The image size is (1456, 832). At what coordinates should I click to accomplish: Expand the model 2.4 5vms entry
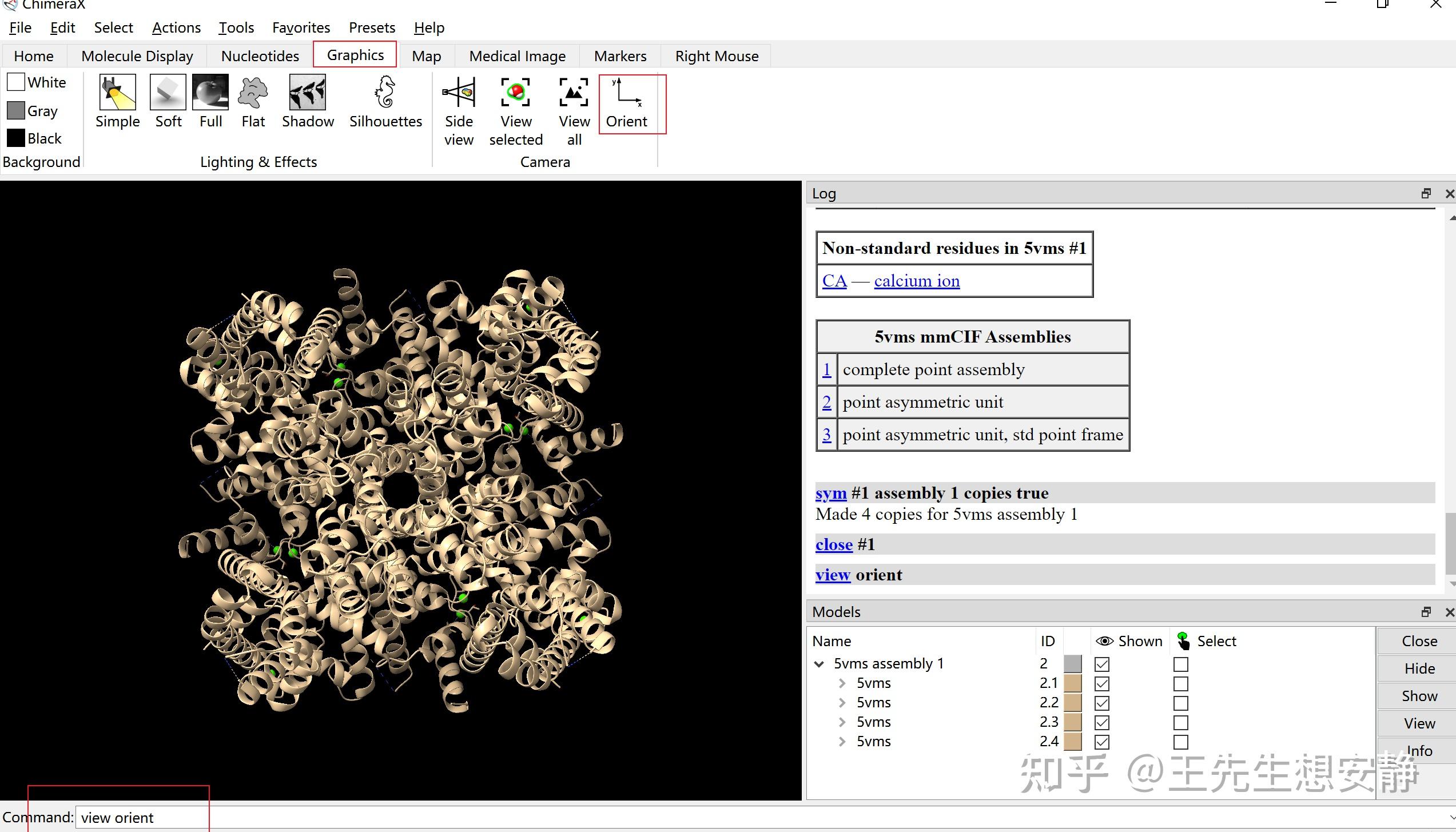click(x=842, y=742)
